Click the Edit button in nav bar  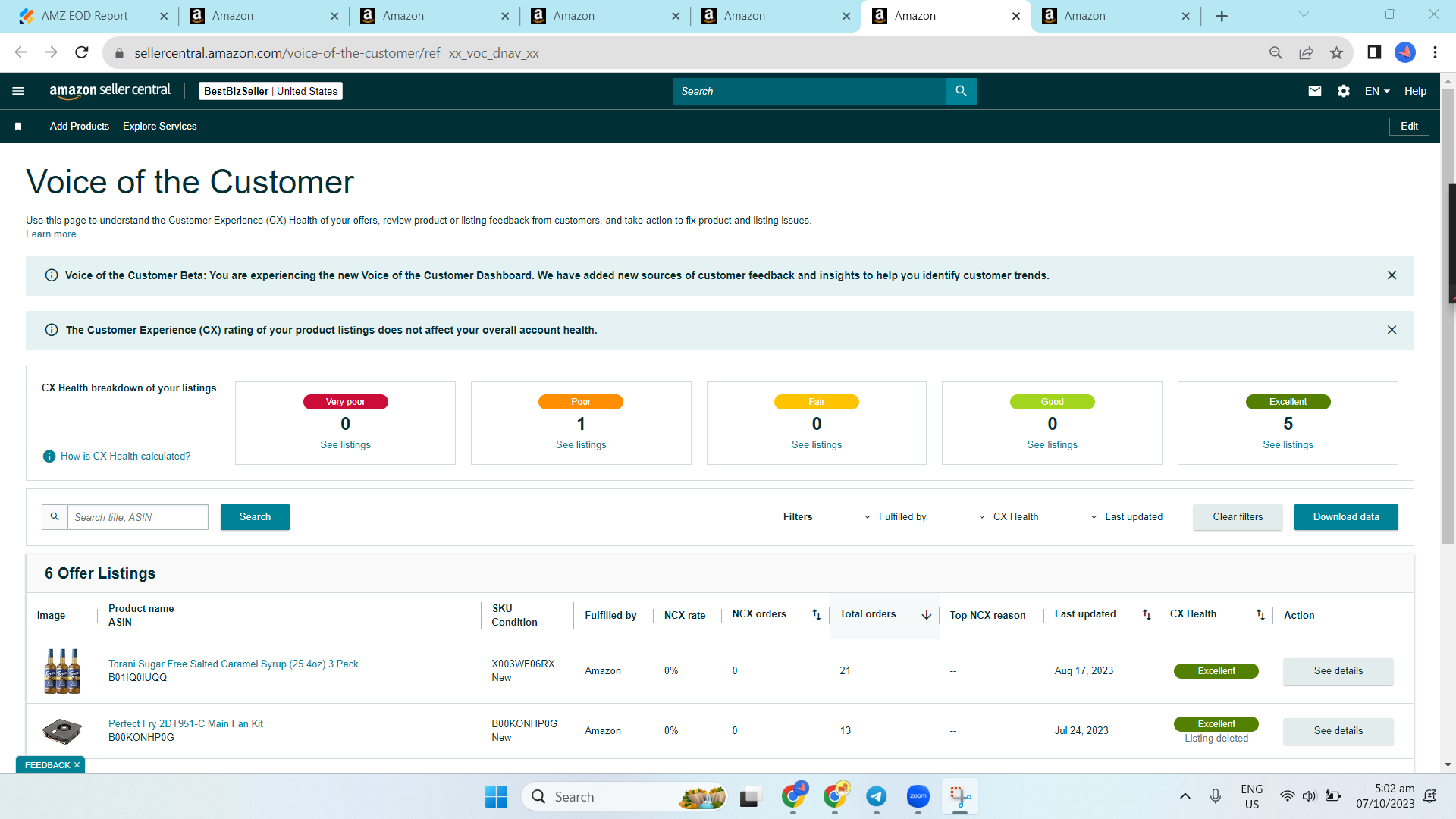pos(1409,127)
